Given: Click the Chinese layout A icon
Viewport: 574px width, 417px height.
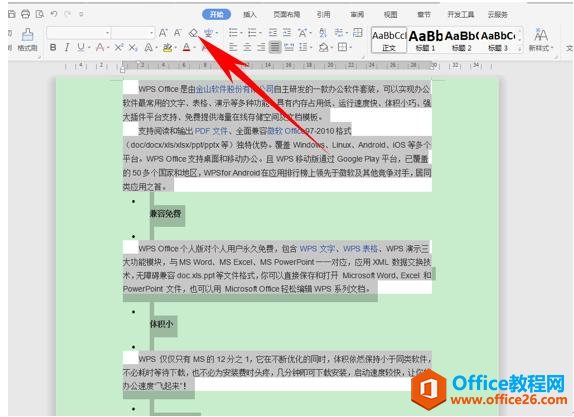Looking at the screenshot, I should [302, 33].
